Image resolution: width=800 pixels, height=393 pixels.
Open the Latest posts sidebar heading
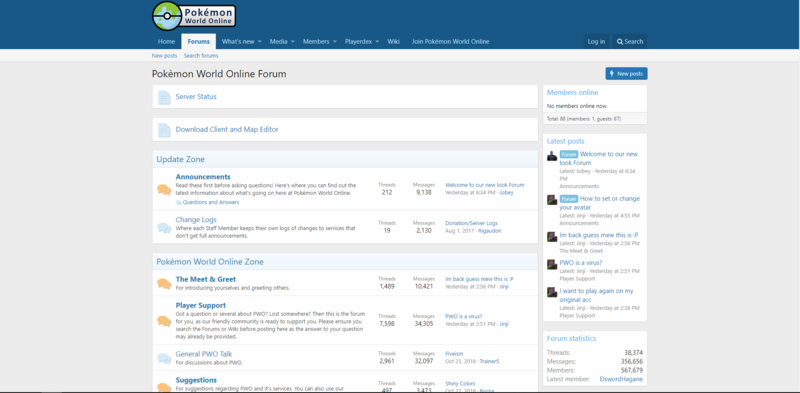[x=566, y=141]
